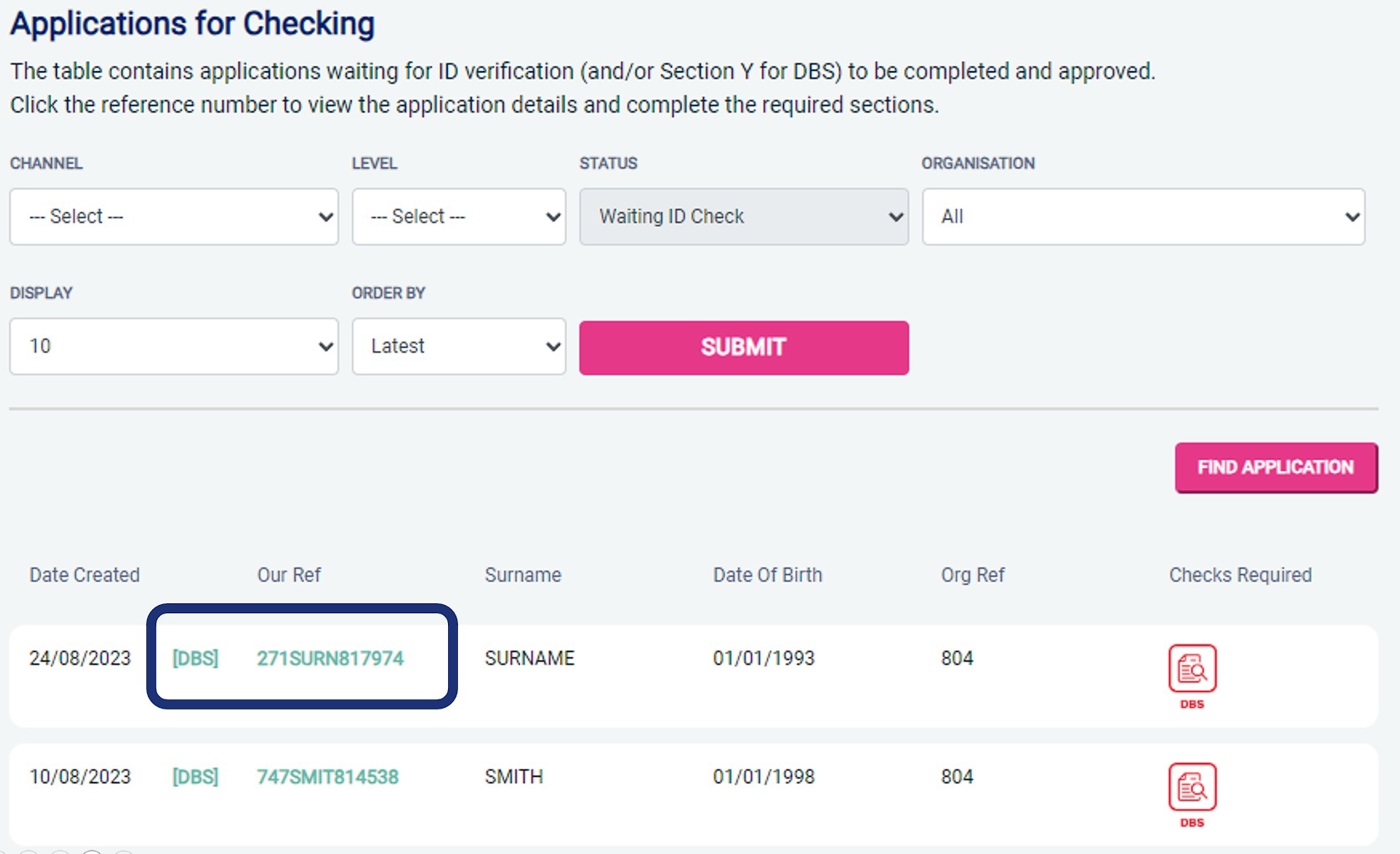Viewport: 1400px width, 854px height.
Task: Click the Our Ref column header
Action: tap(289, 575)
